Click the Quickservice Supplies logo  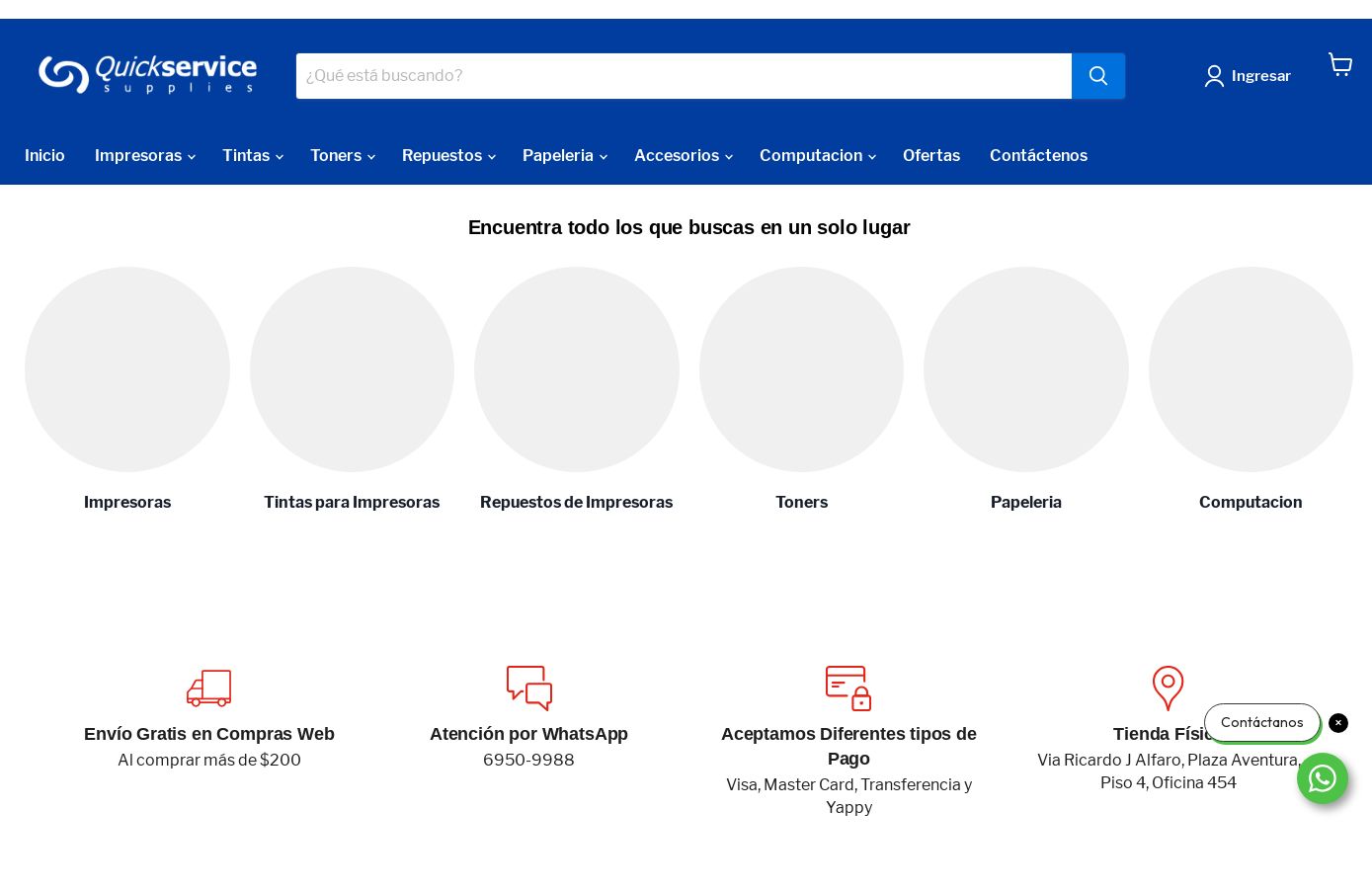click(x=148, y=75)
